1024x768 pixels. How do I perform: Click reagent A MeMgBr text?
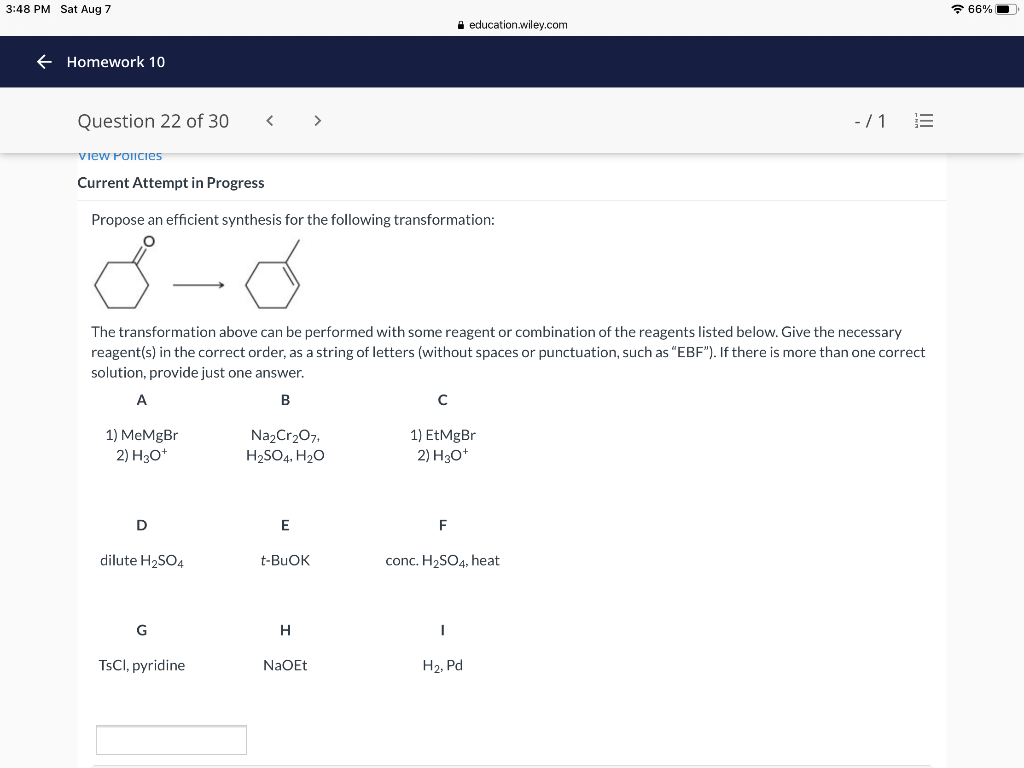(142, 445)
